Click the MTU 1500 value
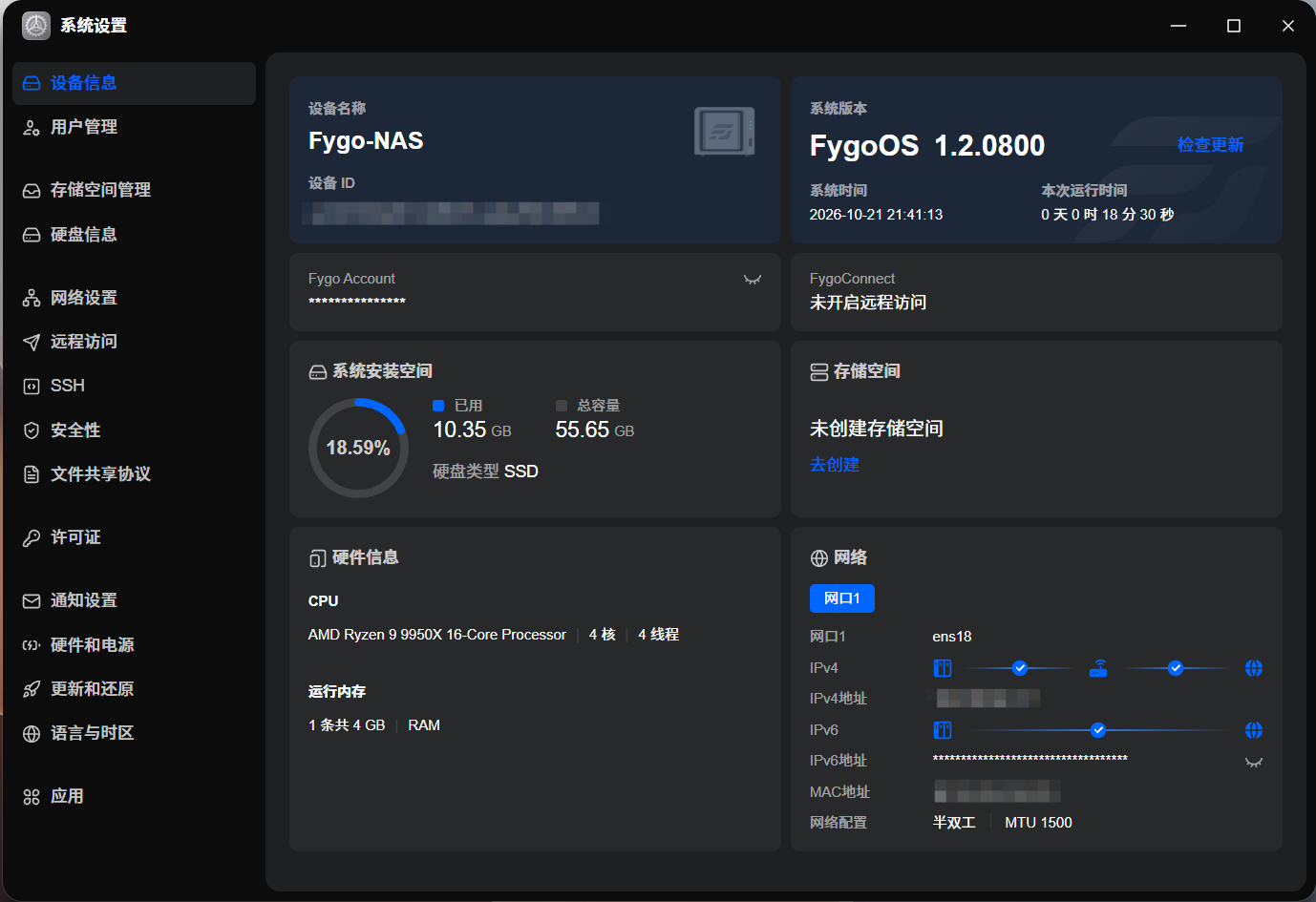This screenshot has height=902, width=1316. (1038, 823)
